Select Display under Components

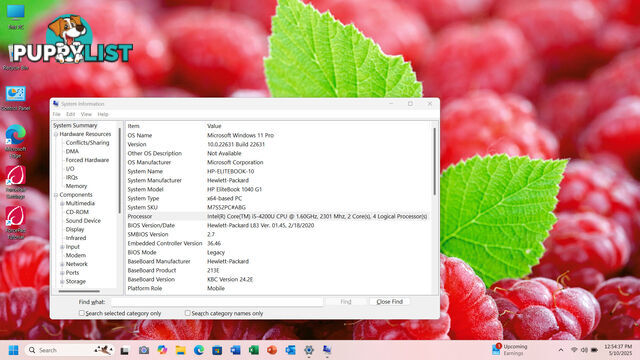click(x=75, y=229)
